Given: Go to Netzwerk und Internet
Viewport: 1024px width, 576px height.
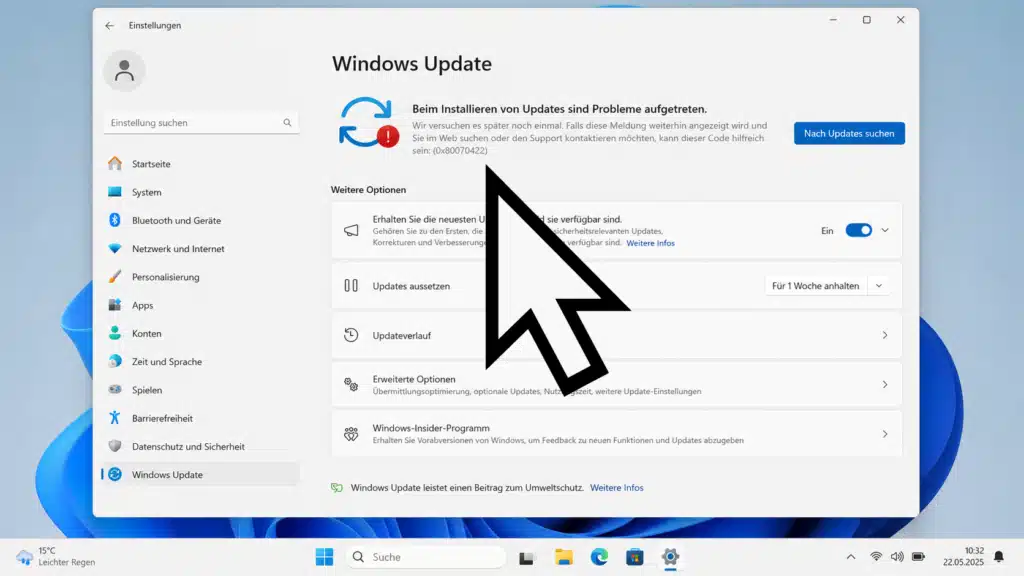Looking at the screenshot, I should point(201,248).
